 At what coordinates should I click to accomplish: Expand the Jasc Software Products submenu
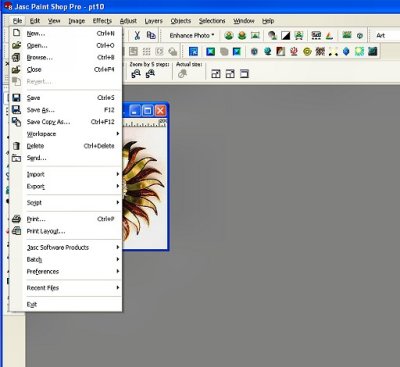tap(66, 247)
